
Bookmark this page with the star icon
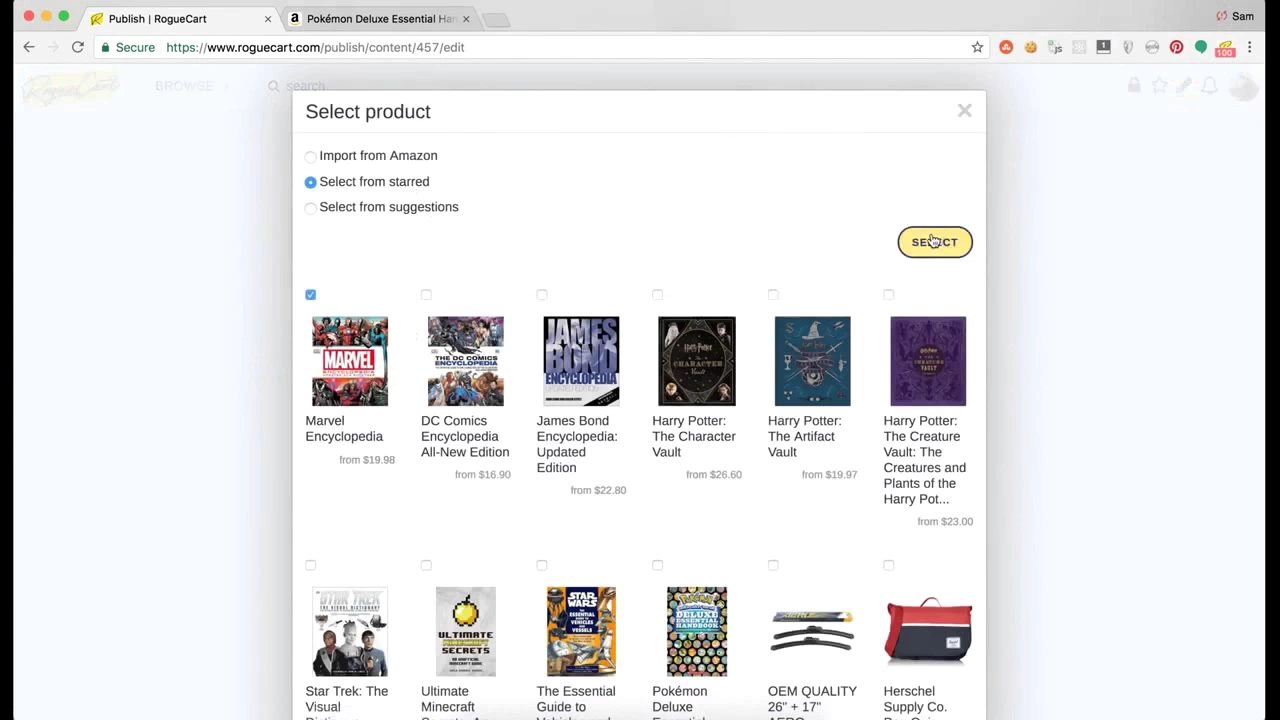977,47
